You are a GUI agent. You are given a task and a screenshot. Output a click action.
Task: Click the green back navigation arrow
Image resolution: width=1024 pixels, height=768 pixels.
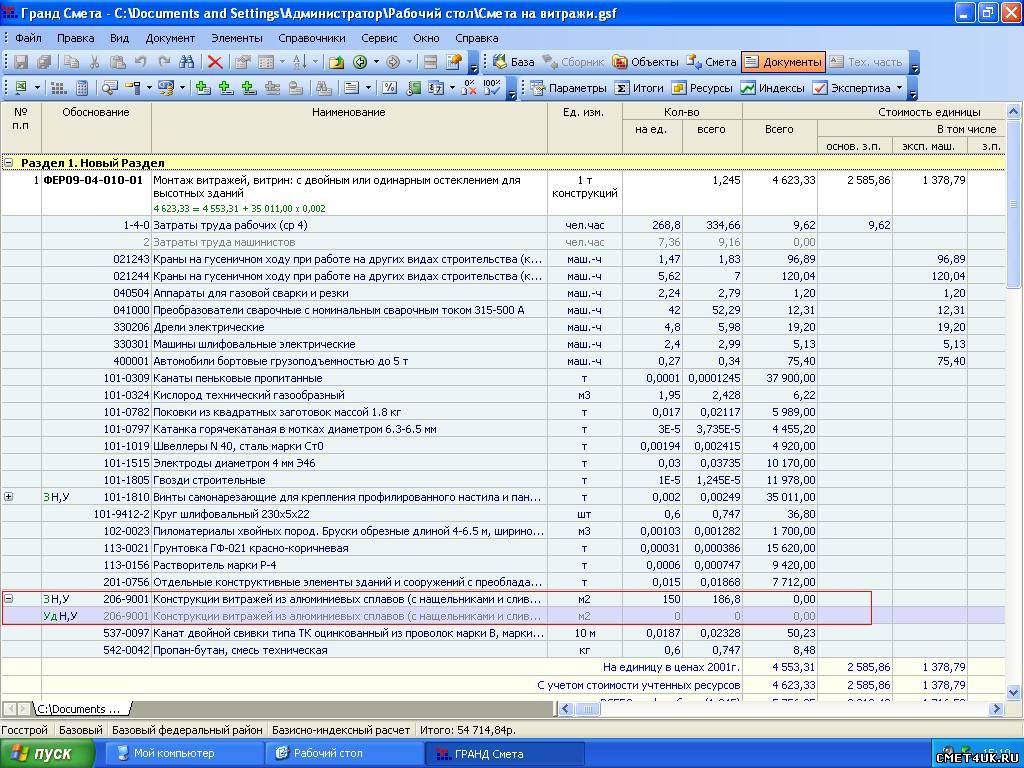[x=360, y=62]
